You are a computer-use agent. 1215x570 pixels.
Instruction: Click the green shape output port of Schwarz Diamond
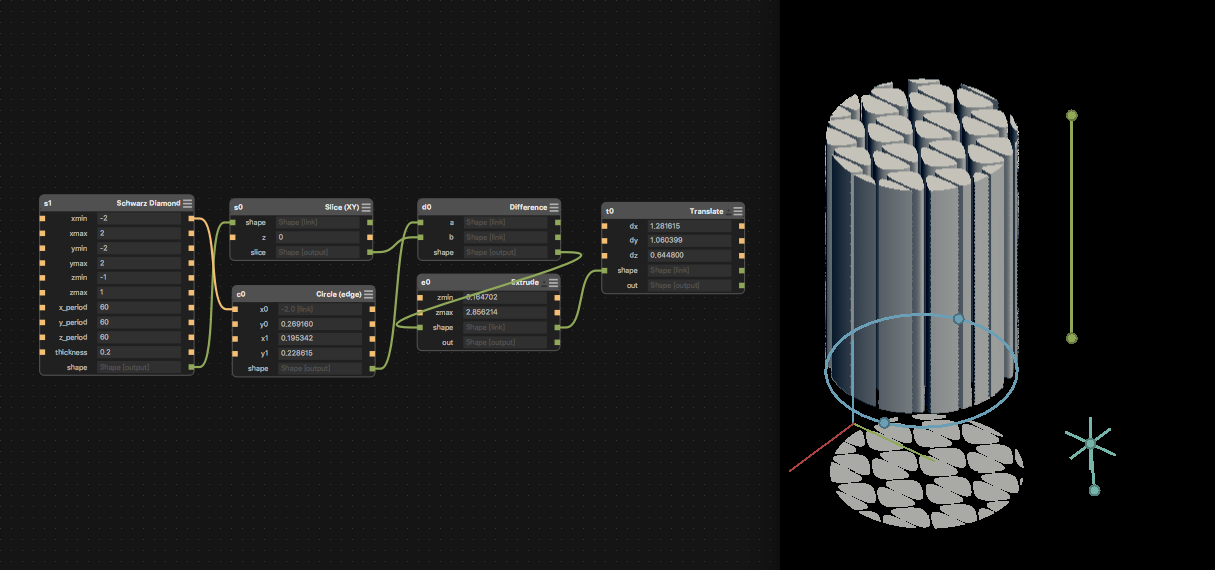pos(191,367)
